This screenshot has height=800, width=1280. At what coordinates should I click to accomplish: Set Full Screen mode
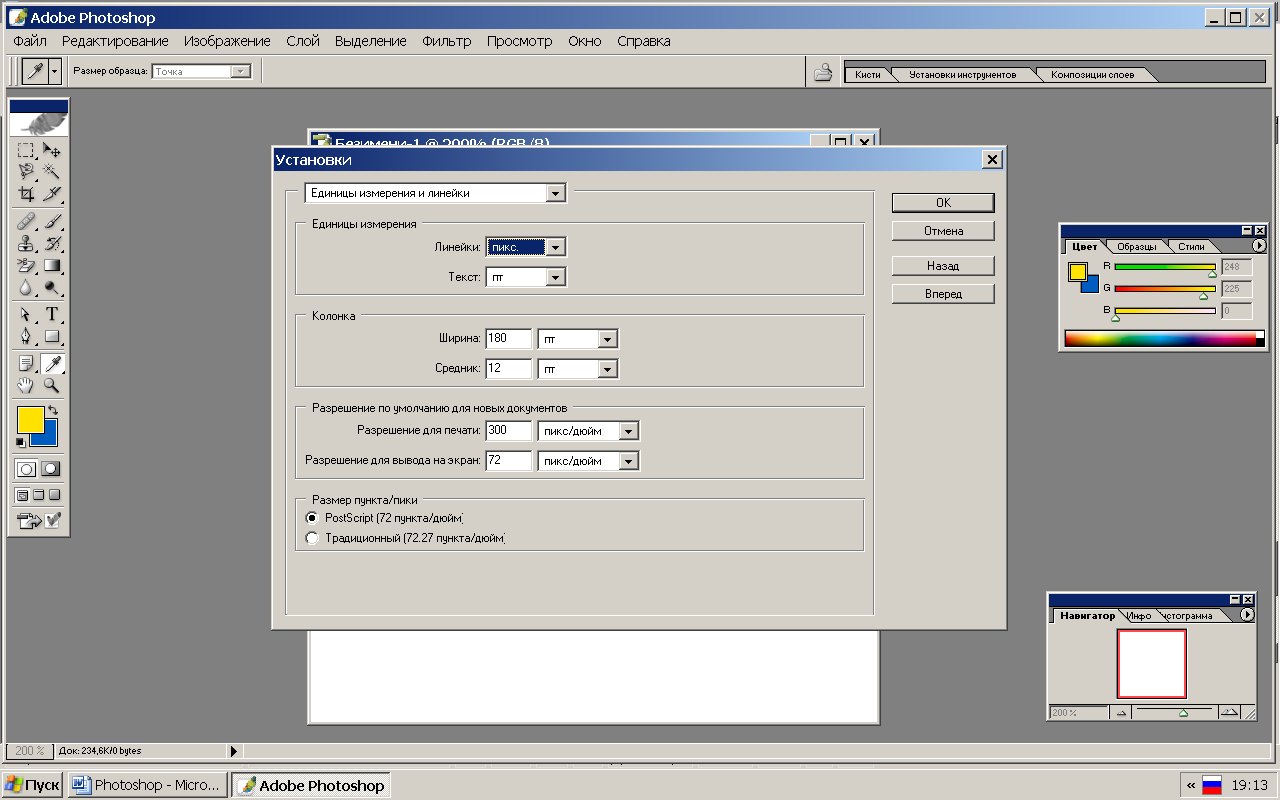click(x=56, y=494)
